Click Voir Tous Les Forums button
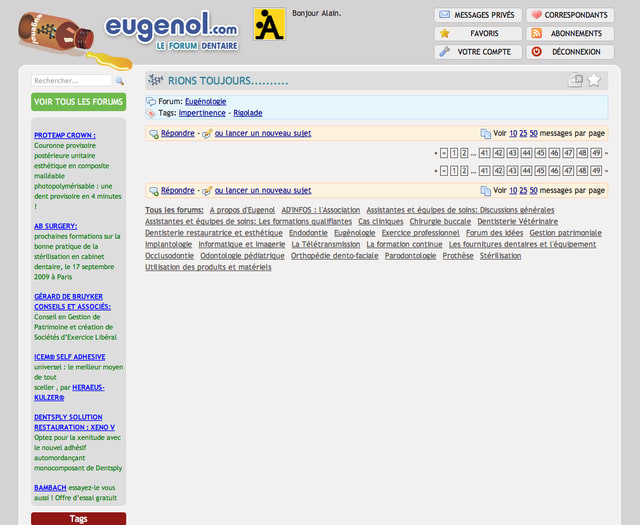 coord(78,102)
